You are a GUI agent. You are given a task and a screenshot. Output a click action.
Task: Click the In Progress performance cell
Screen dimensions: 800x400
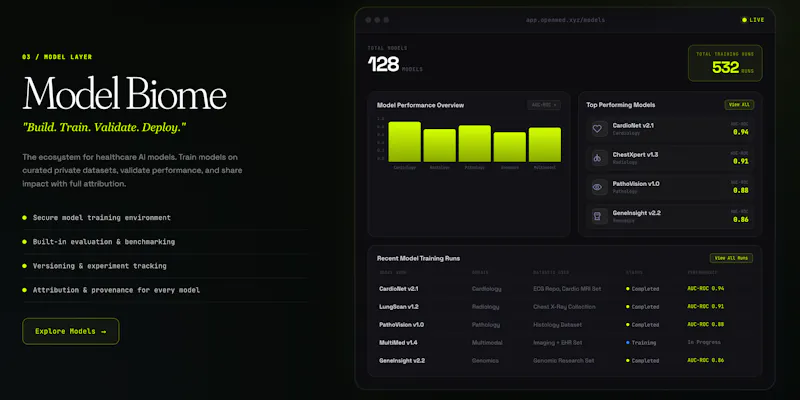(x=704, y=342)
